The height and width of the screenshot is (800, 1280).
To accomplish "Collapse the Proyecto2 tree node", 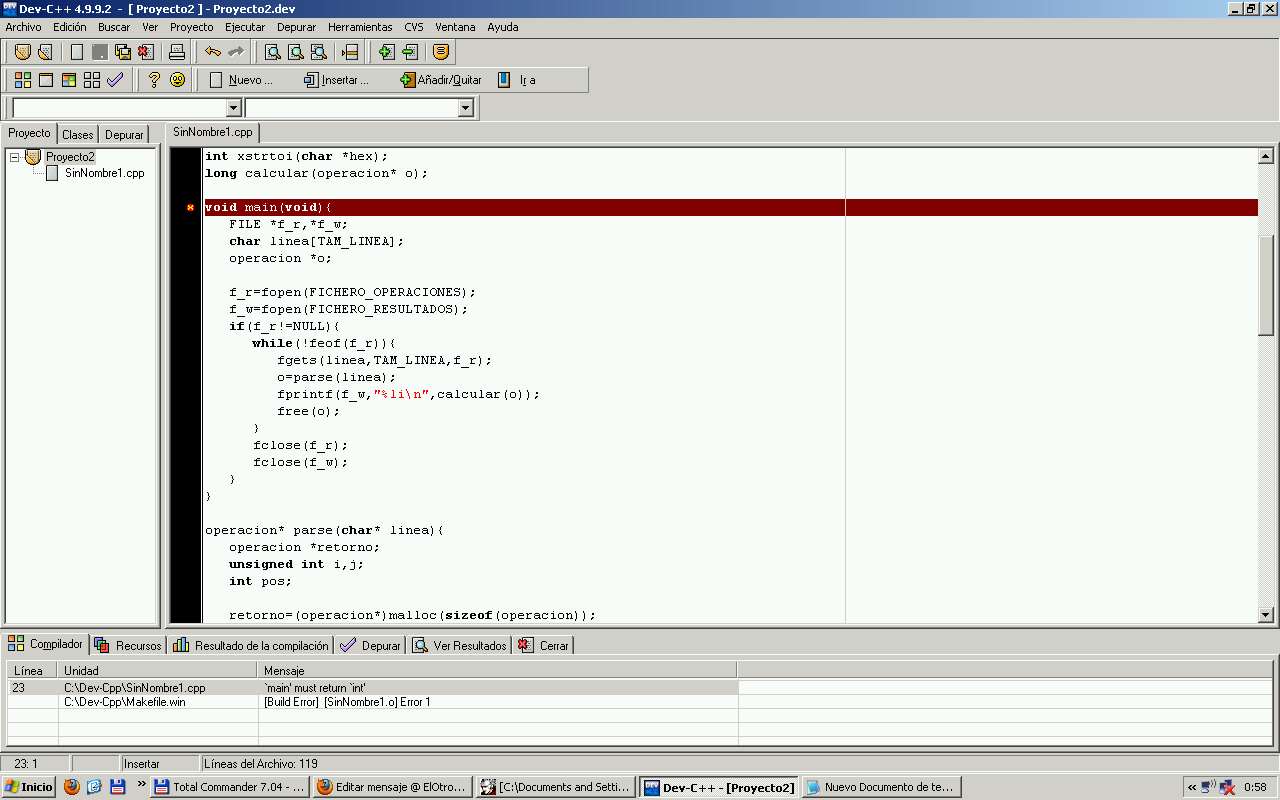I will [15, 157].
